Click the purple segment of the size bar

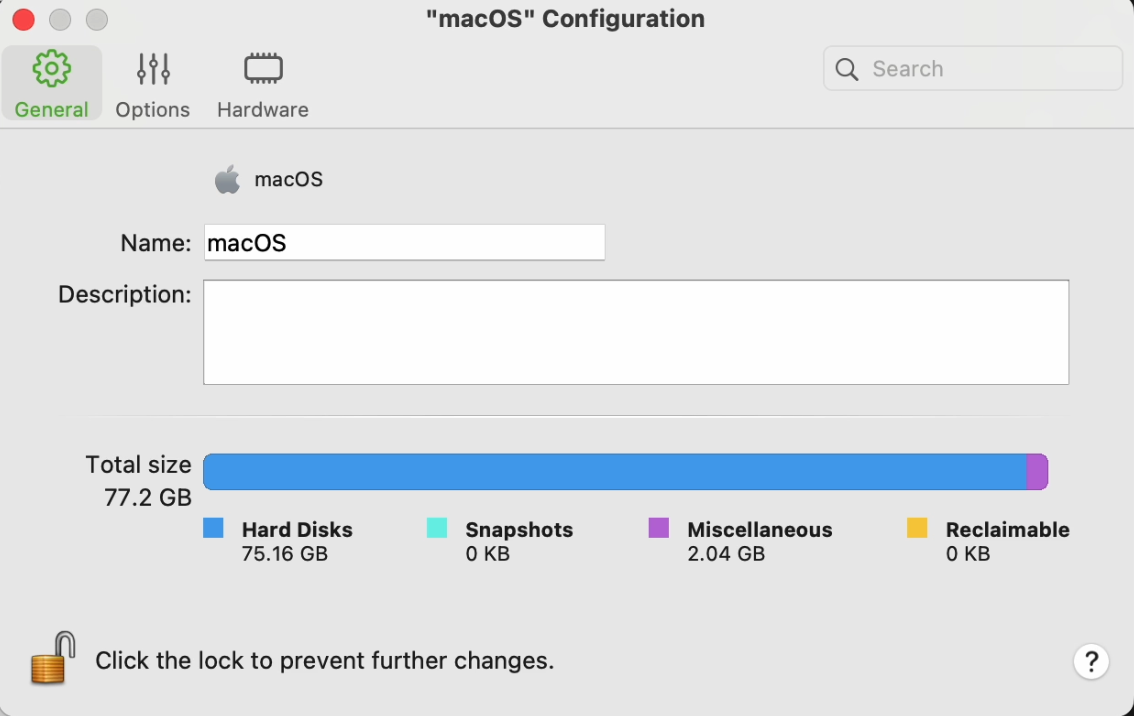(1037, 472)
